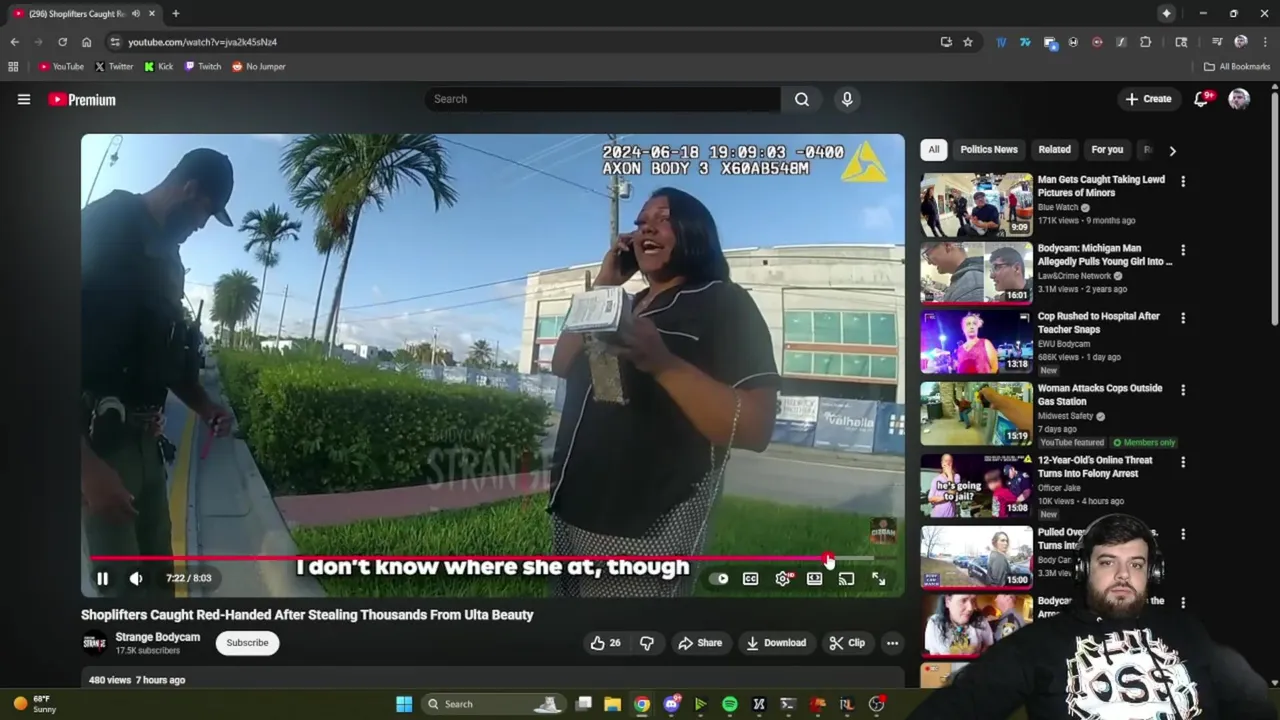Viewport: 1280px width, 720px height.
Task: Open Windows Start menu
Action: pyautogui.click(x=404, y=704)
